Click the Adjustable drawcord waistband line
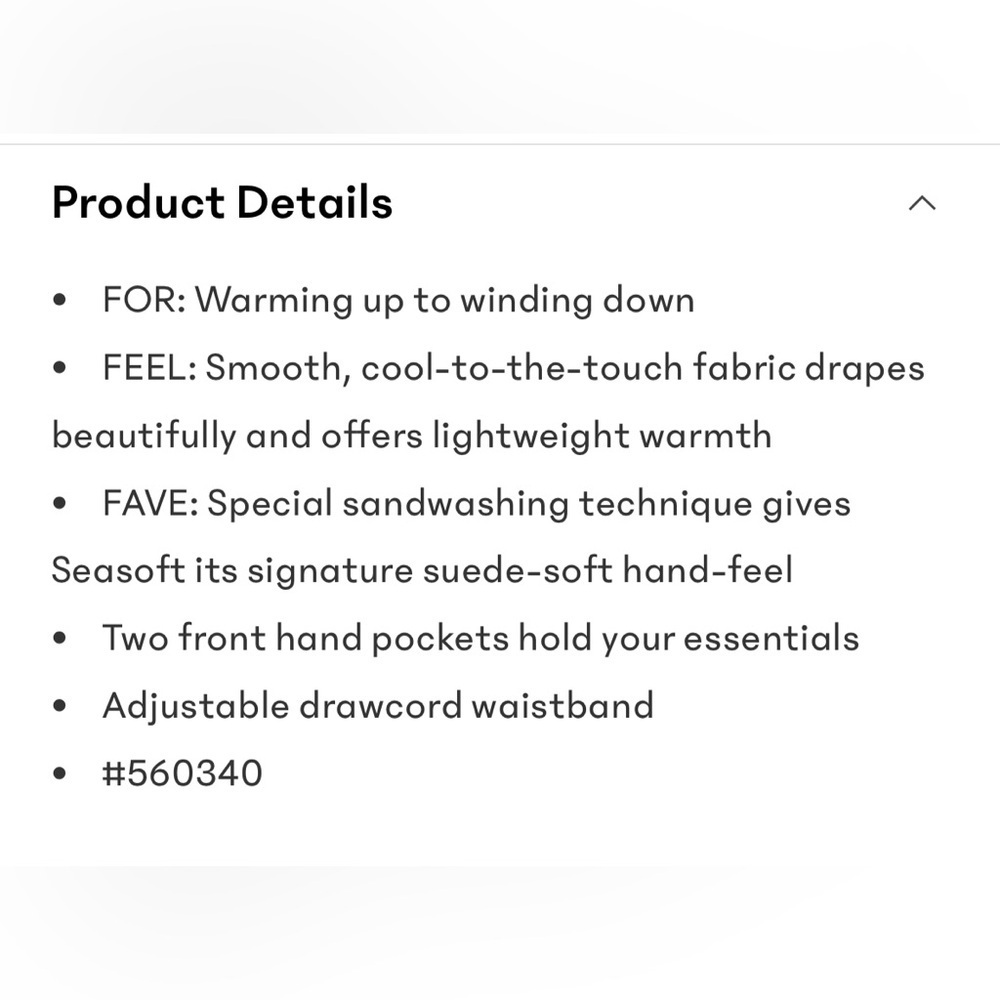 click(x=378, y=706)
